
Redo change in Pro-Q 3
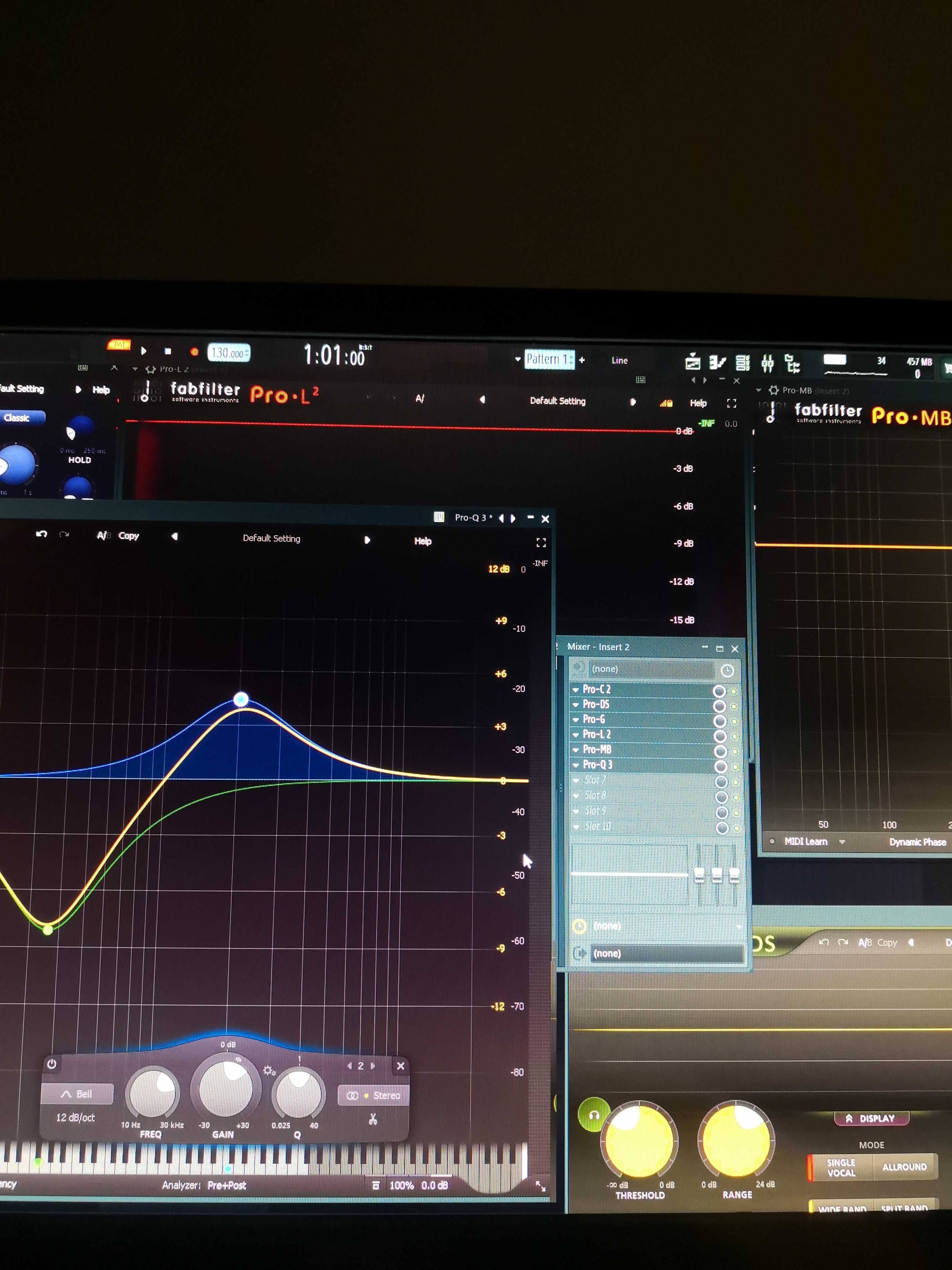point(64,534)
